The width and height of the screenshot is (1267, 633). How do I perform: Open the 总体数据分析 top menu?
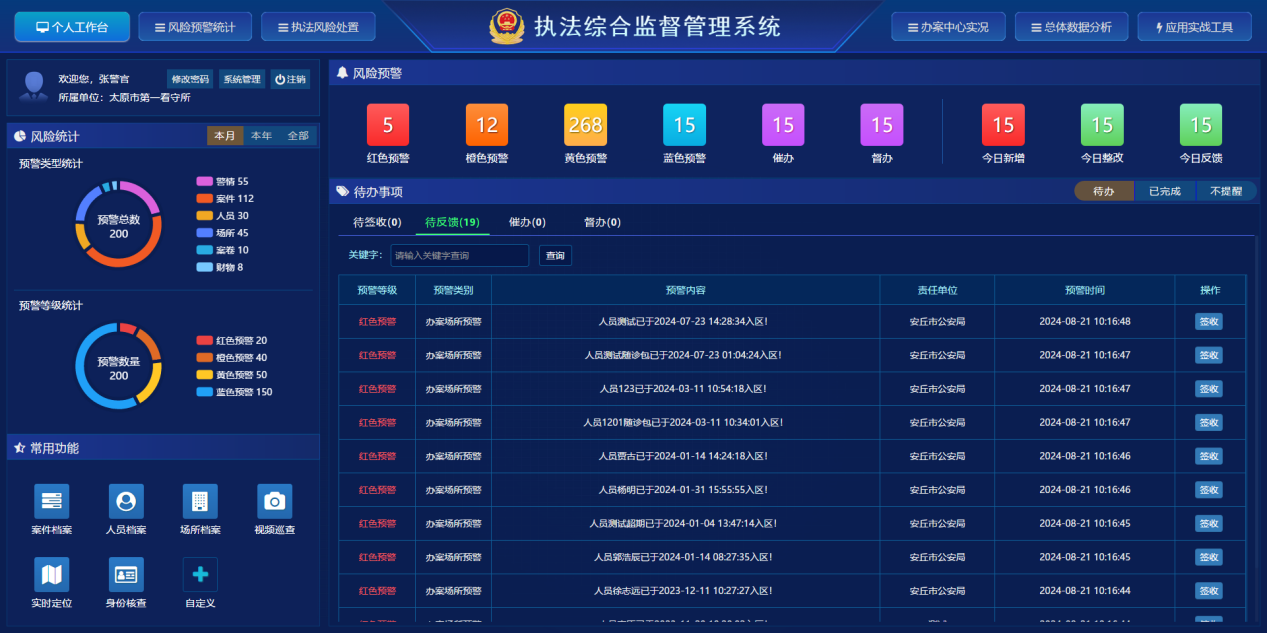[x=1071, y=27]
